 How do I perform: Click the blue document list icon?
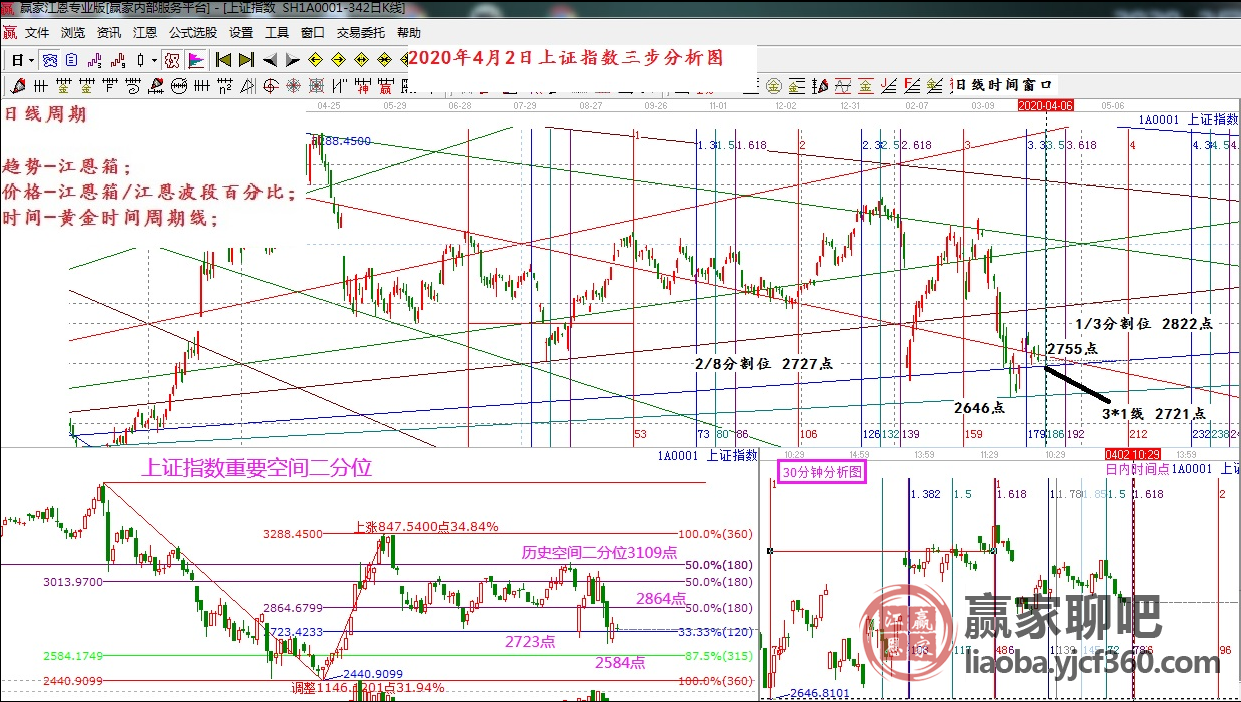click(71, 60)
